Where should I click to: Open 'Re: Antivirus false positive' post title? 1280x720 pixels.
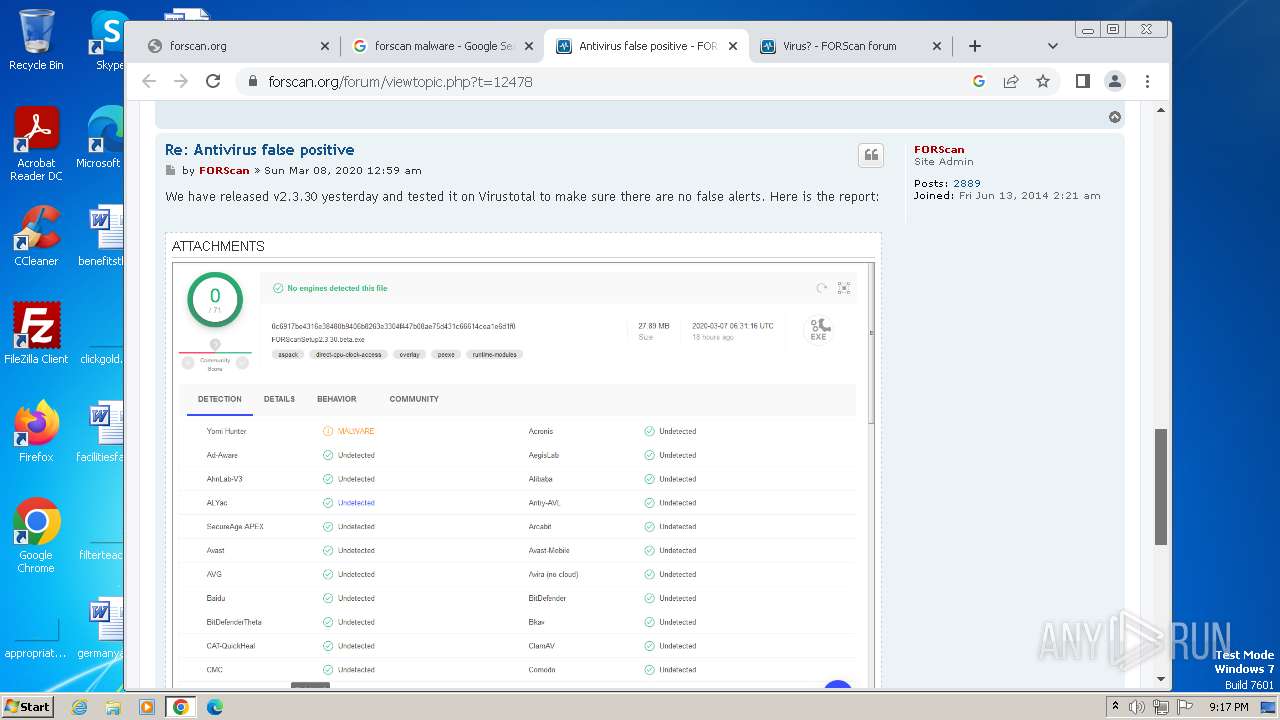pyautogui.click(x=260, y=150)
